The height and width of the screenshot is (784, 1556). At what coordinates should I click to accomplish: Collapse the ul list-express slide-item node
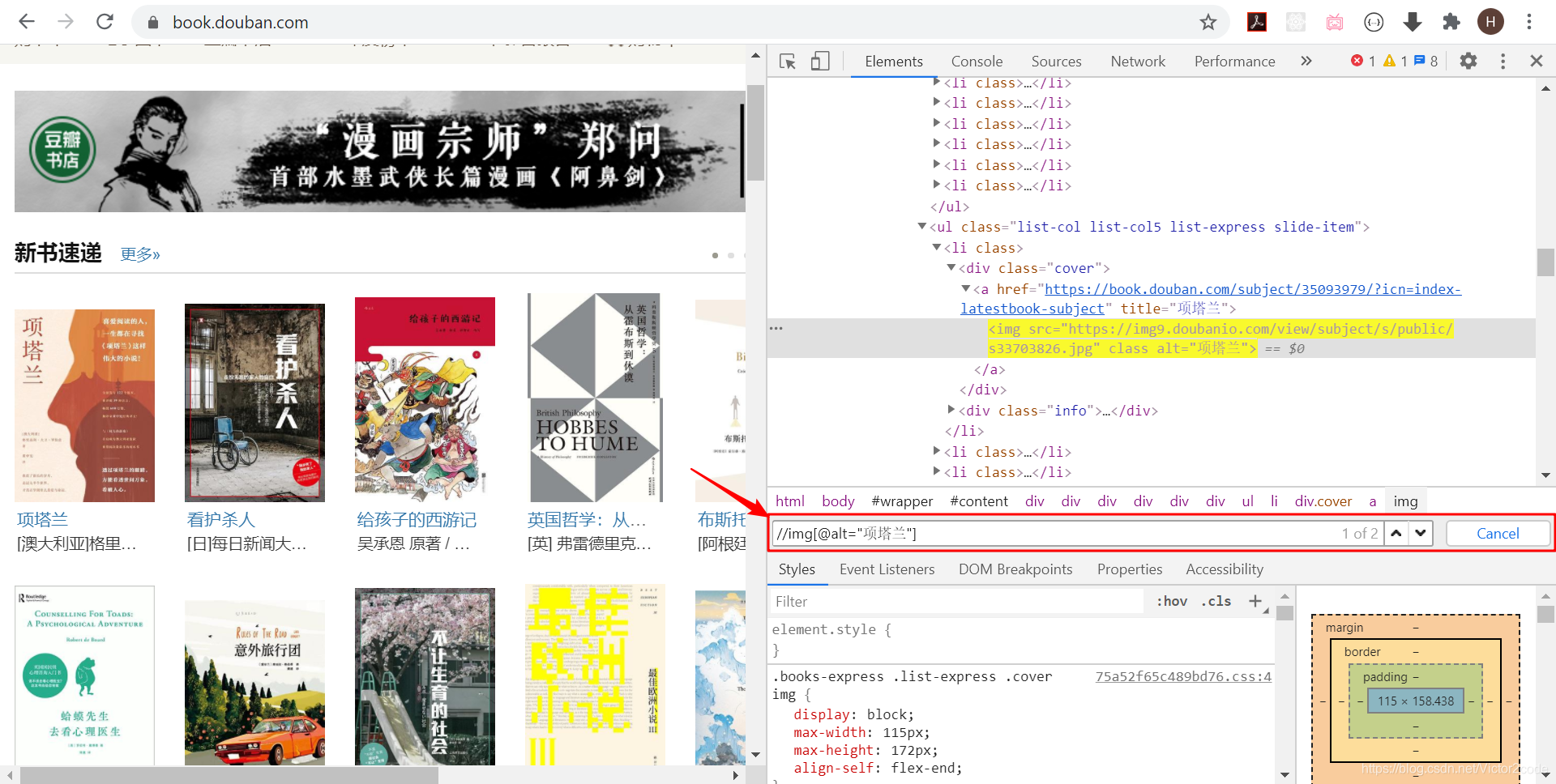921,227
